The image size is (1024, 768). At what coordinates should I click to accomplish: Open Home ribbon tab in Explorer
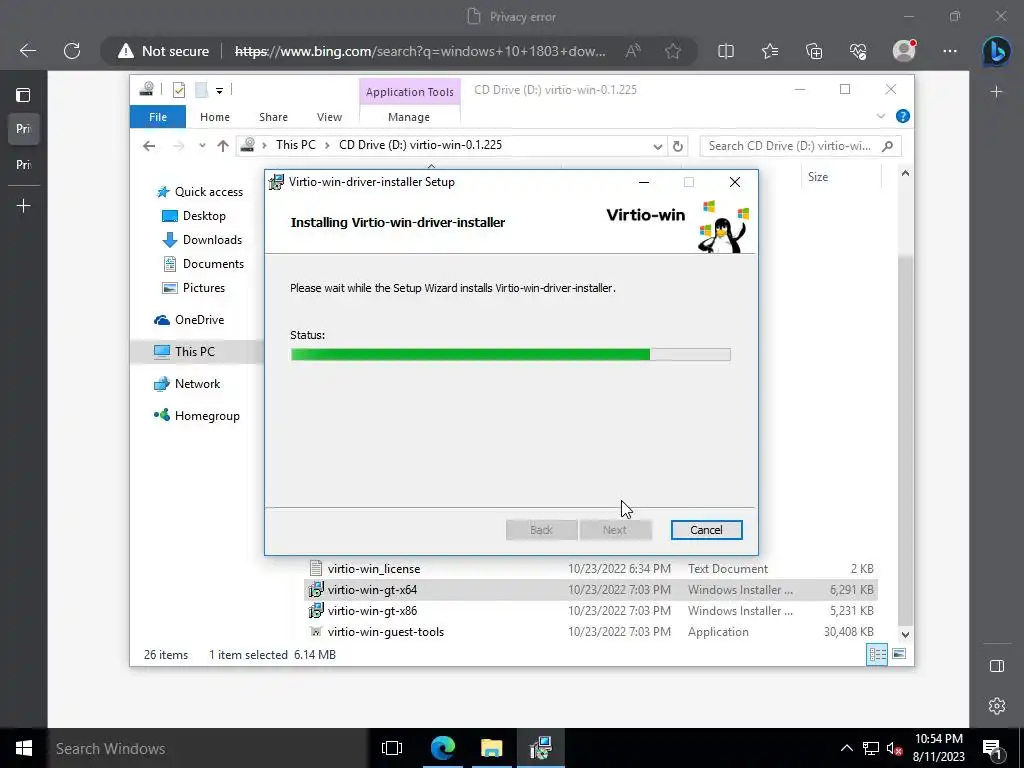point(215,117)
